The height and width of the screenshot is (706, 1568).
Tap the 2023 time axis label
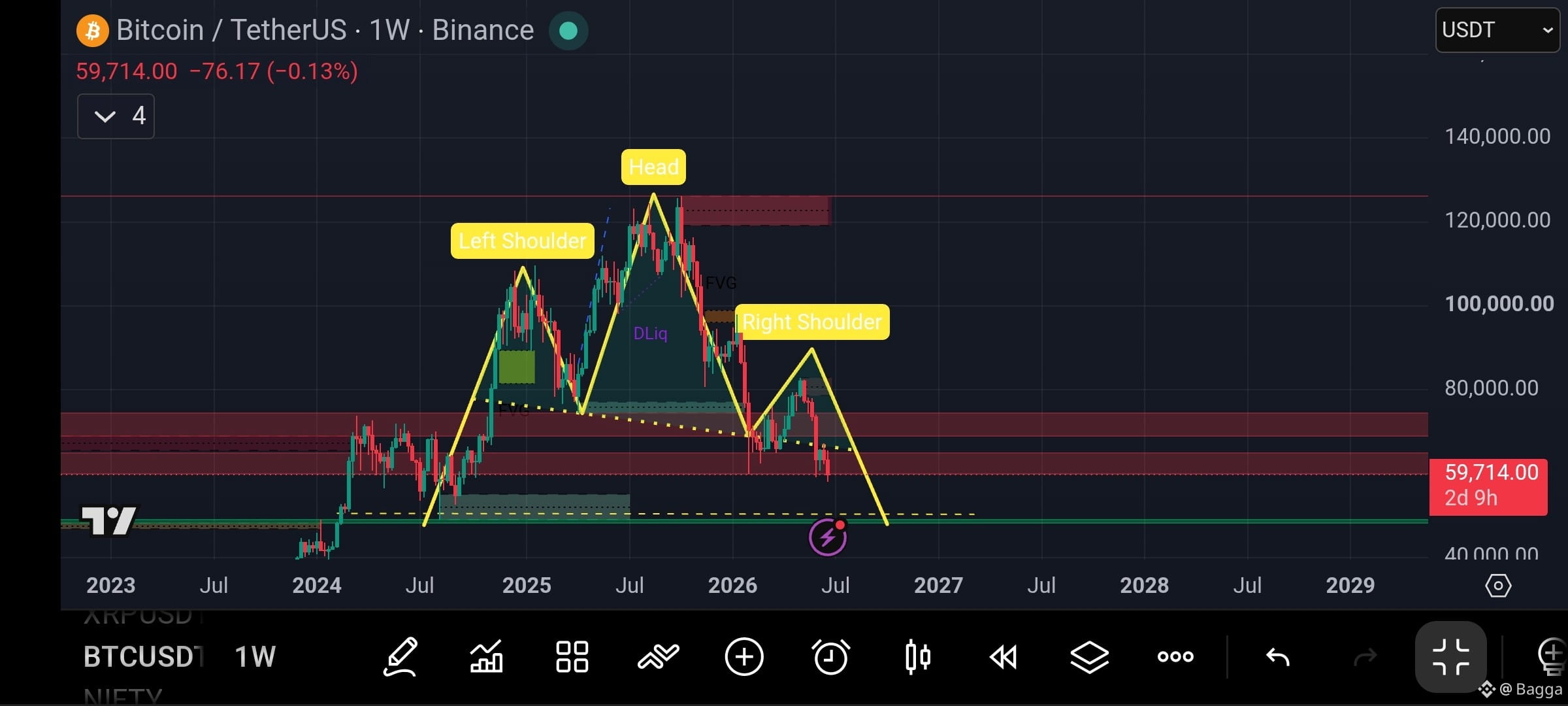pyautogui.click(x=110, y=585)
